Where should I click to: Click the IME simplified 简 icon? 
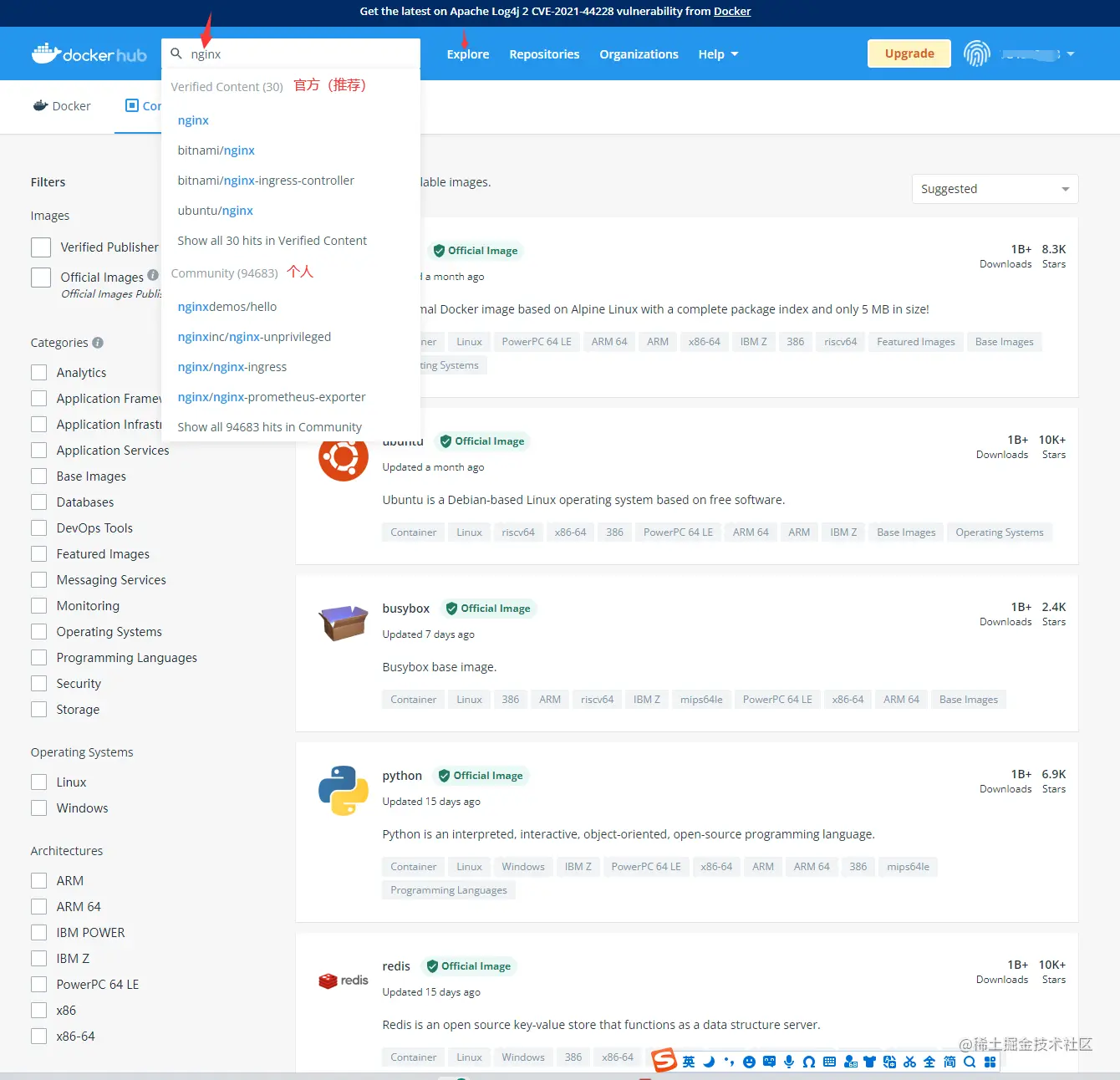coord(949,1062)
